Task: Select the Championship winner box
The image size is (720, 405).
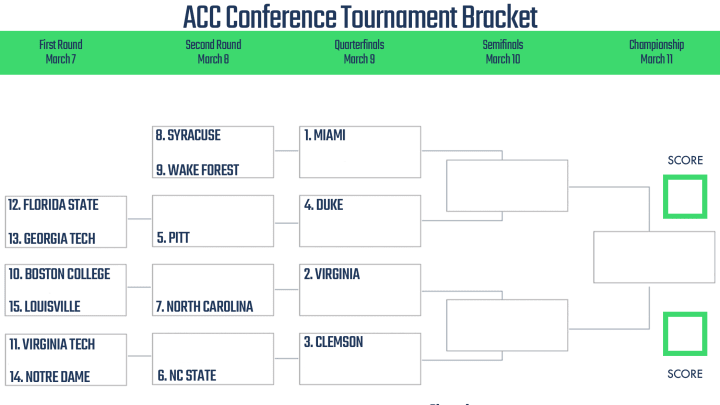Action: pyautogui.click(x=654, y=257)
